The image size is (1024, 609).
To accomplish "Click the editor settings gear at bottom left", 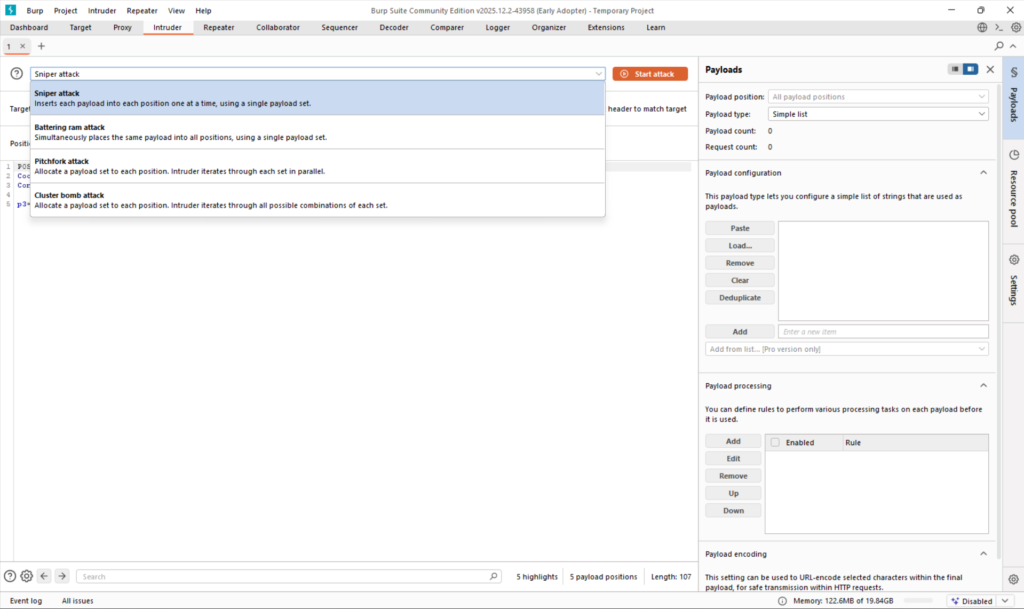I will pyautogui.click(x=27, y=576).
